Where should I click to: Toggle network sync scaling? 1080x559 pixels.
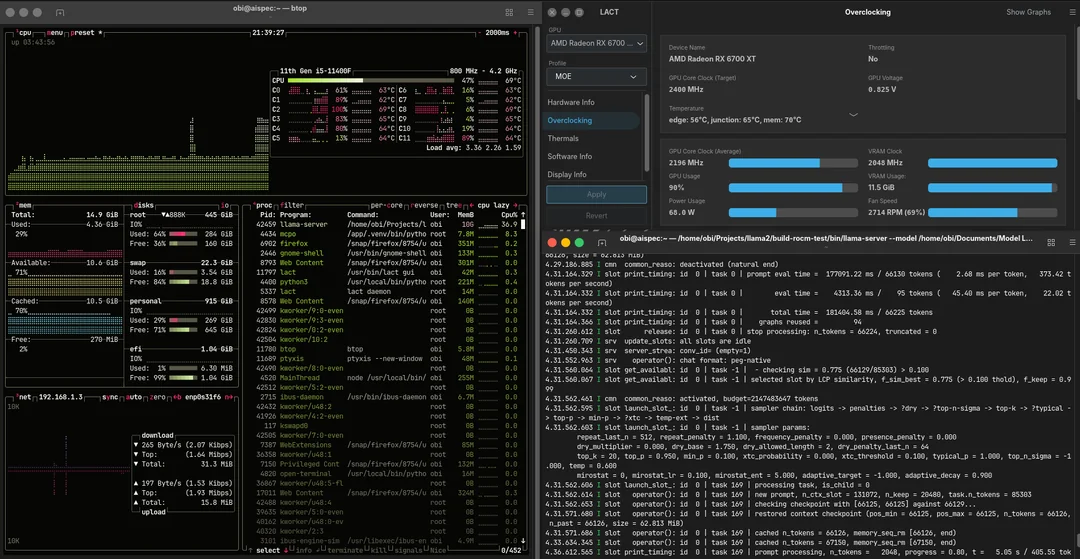(111, 397)
